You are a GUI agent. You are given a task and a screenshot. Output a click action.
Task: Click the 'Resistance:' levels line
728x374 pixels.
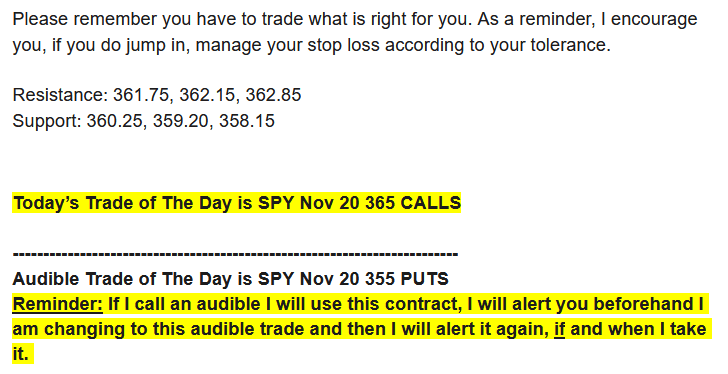[x=157, y=95]
